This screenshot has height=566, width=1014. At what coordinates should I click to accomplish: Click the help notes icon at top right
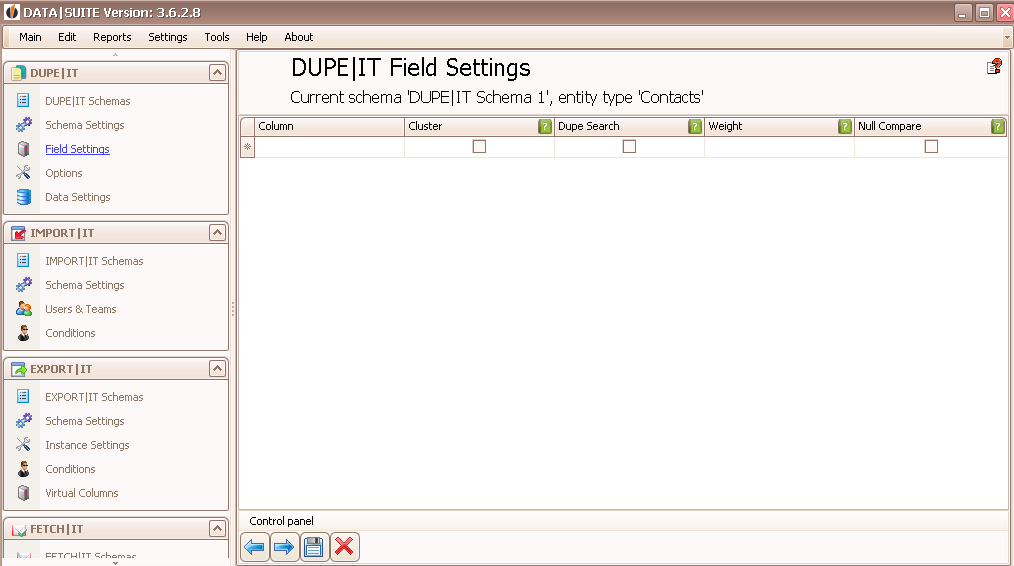(994, 67)
